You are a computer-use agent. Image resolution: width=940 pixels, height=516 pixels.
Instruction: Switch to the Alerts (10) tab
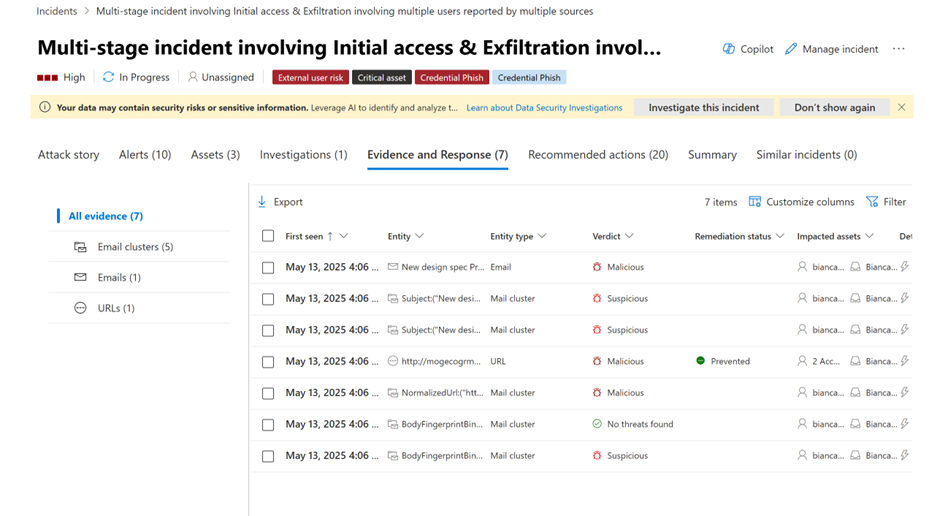tap(145, 155)
